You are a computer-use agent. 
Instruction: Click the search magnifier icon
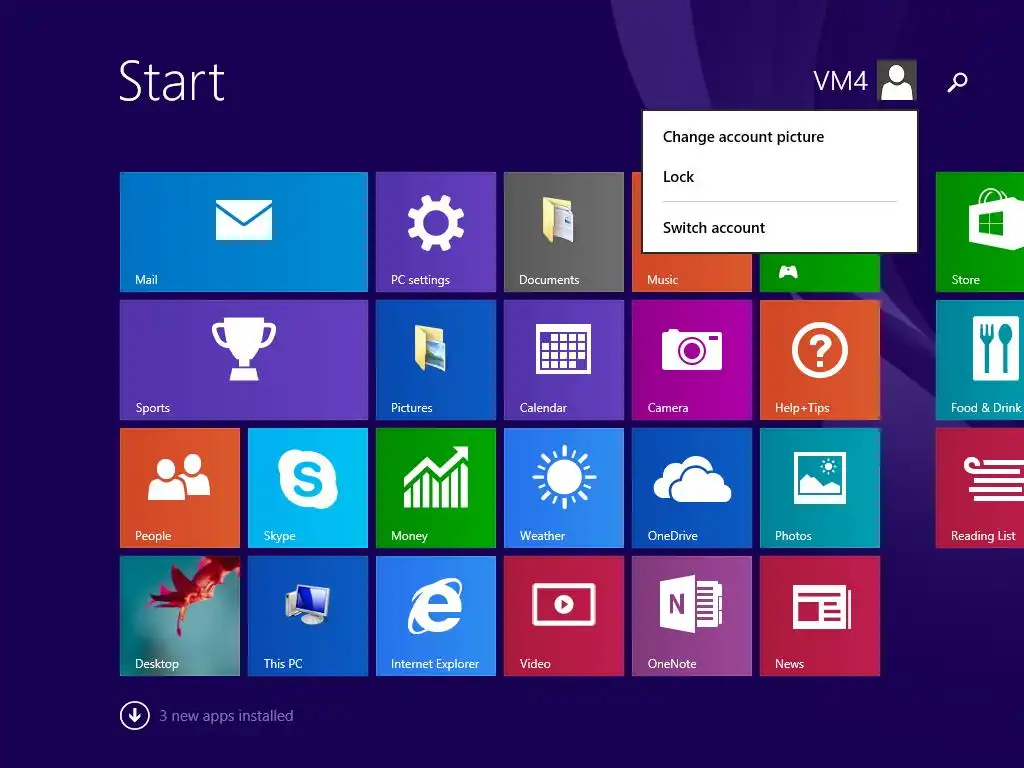(957, 82)
